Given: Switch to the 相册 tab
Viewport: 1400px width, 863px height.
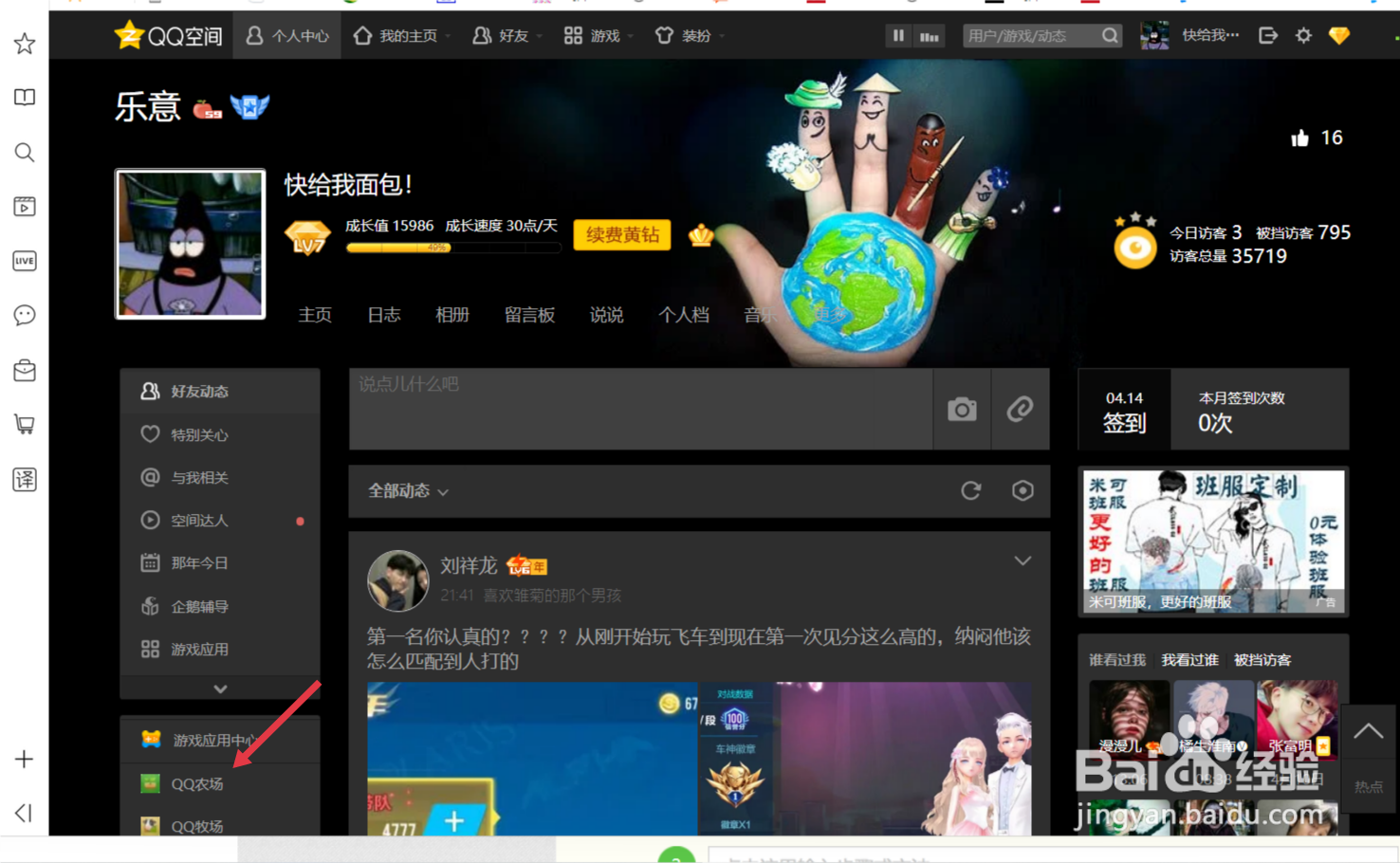Looking at the screenshot, I should 452,315.
